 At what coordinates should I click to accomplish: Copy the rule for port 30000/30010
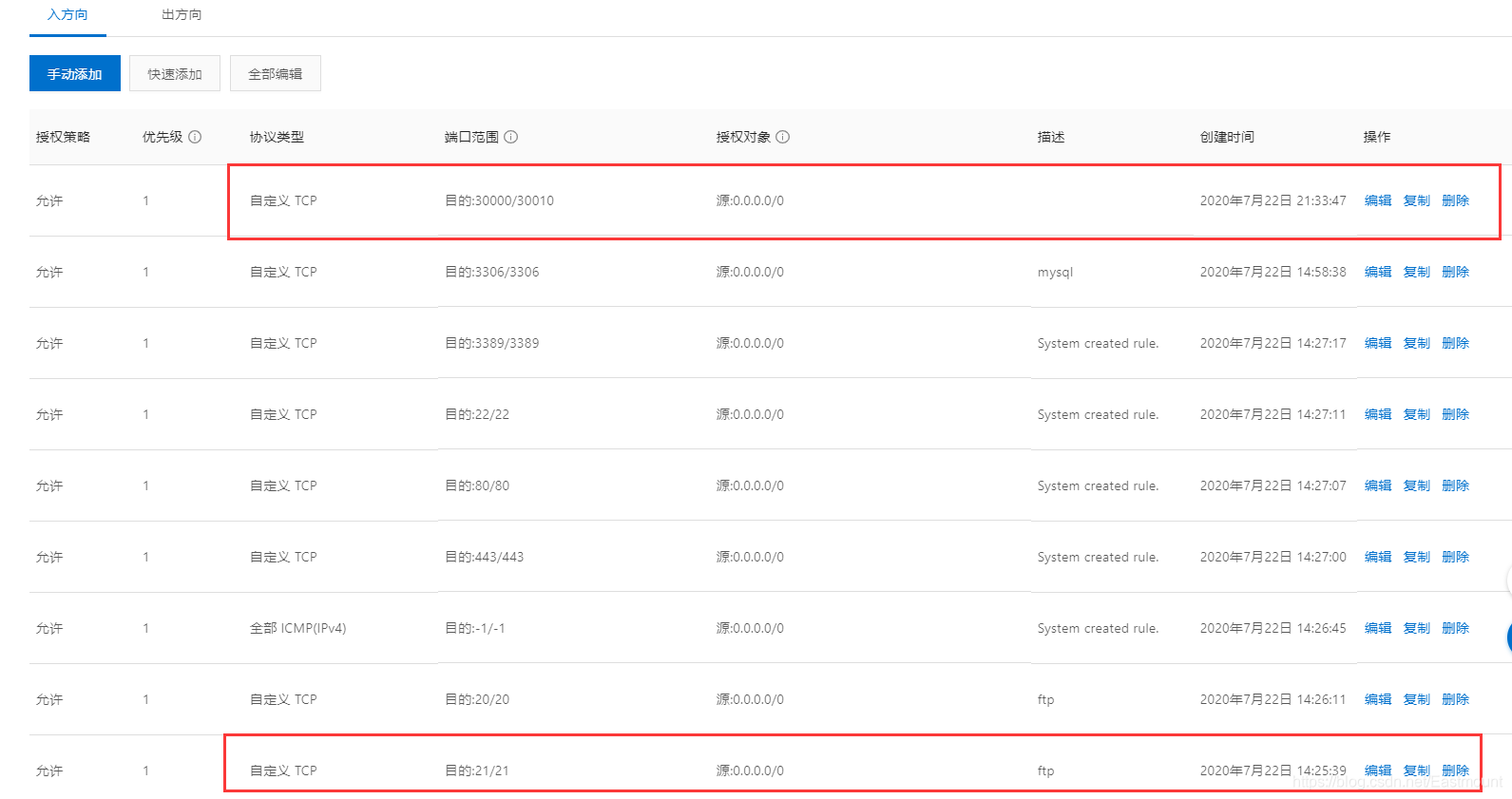point(1417,200)
